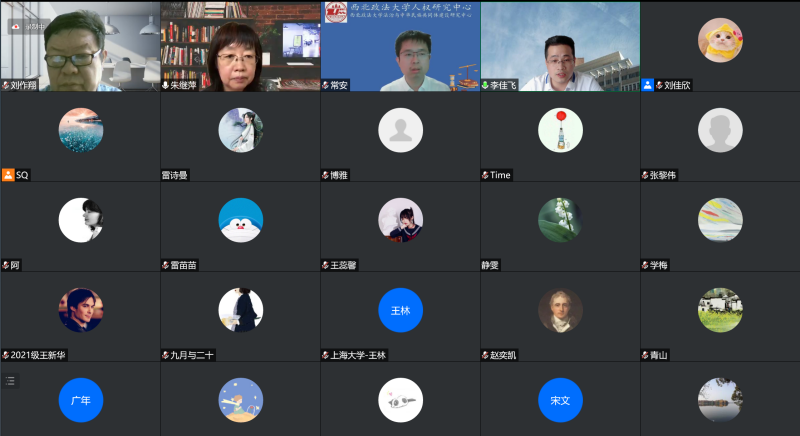Click the blue 广年 avatar circle
The image size is (800, 436).
pyautogui.click(x=80, y=400)
